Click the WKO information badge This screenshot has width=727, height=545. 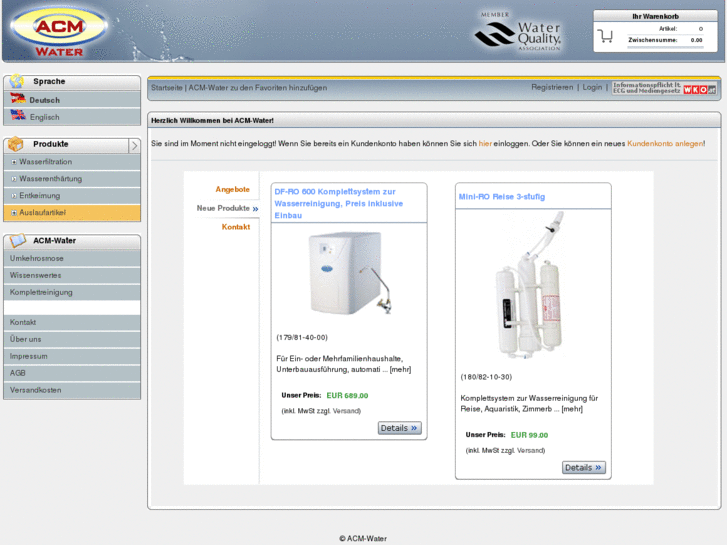pos(664,88)
